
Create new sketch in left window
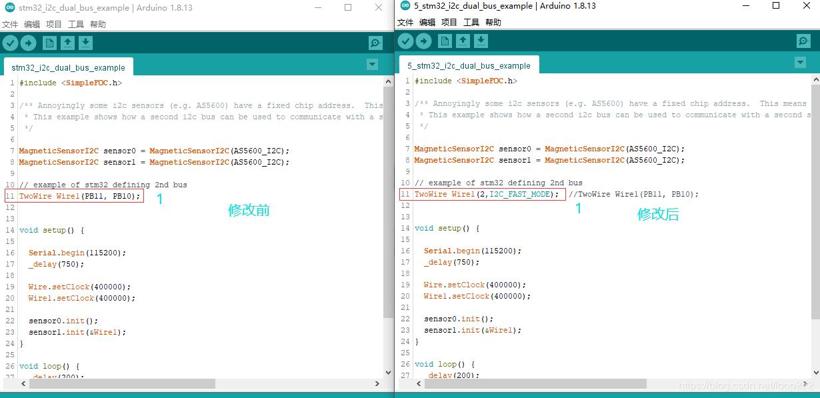tap(50, 43)
